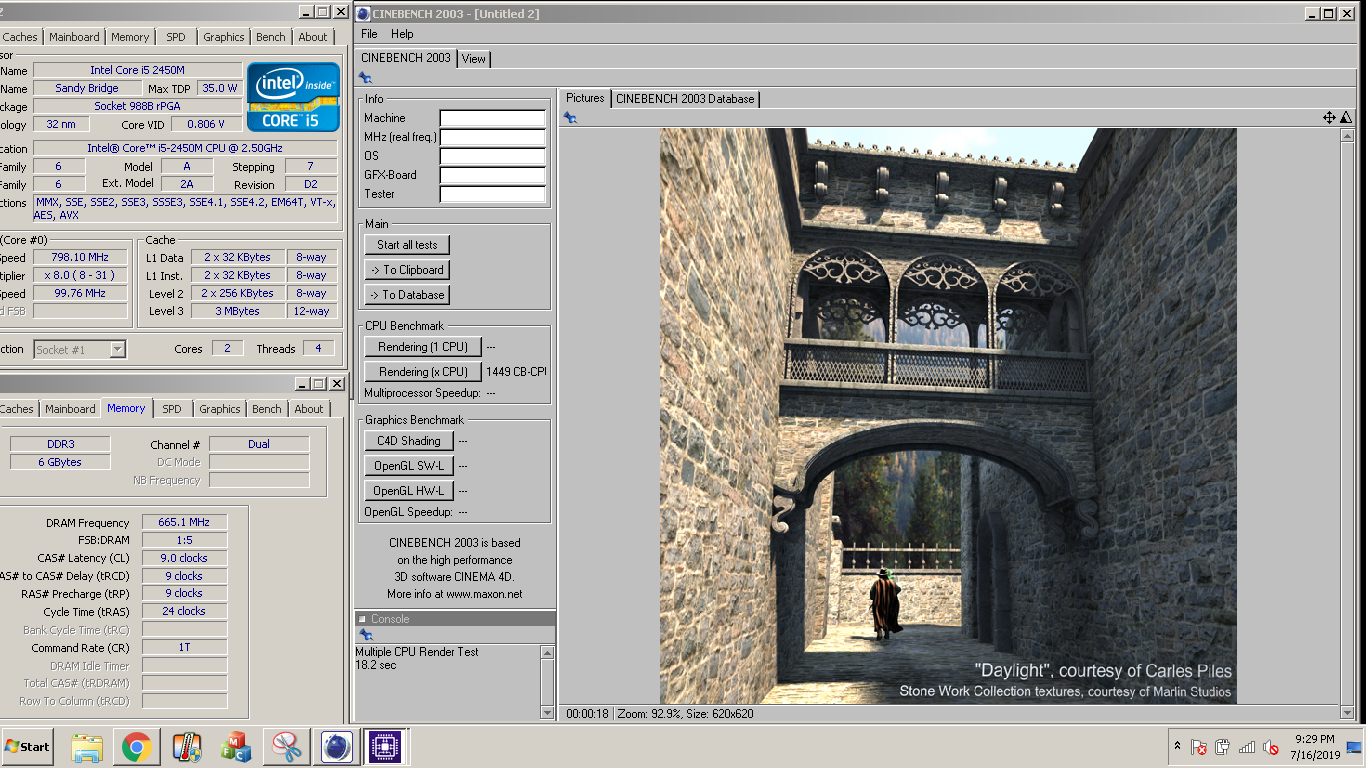Open the Snipping Tool taskbar icon
Image resolution: width=1366 pixels, height=768 pixels.
point(287,747)
